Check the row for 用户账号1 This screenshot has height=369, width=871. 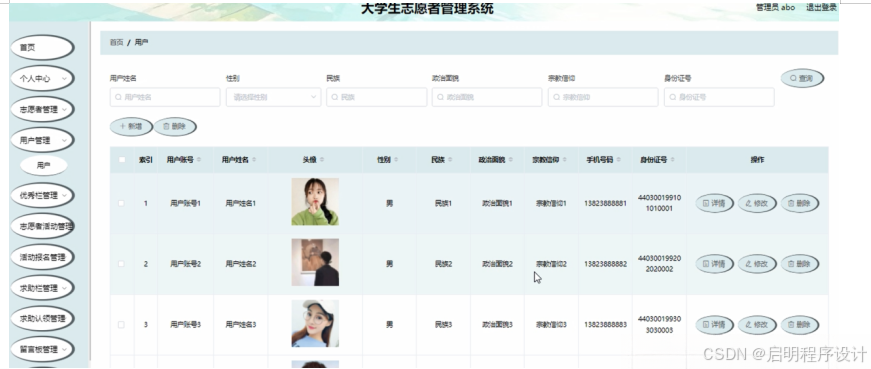click(122, 203)
